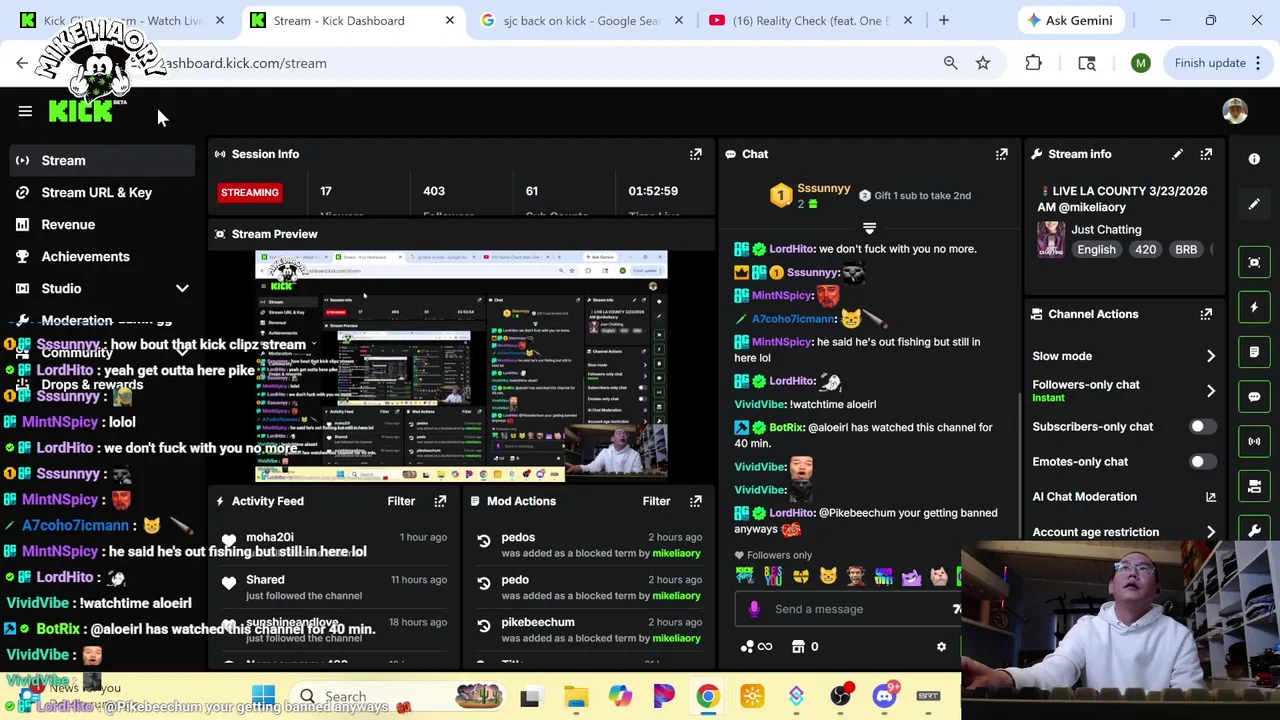
Task: Click the 420 tag
Action: [x=1145, y=250]
